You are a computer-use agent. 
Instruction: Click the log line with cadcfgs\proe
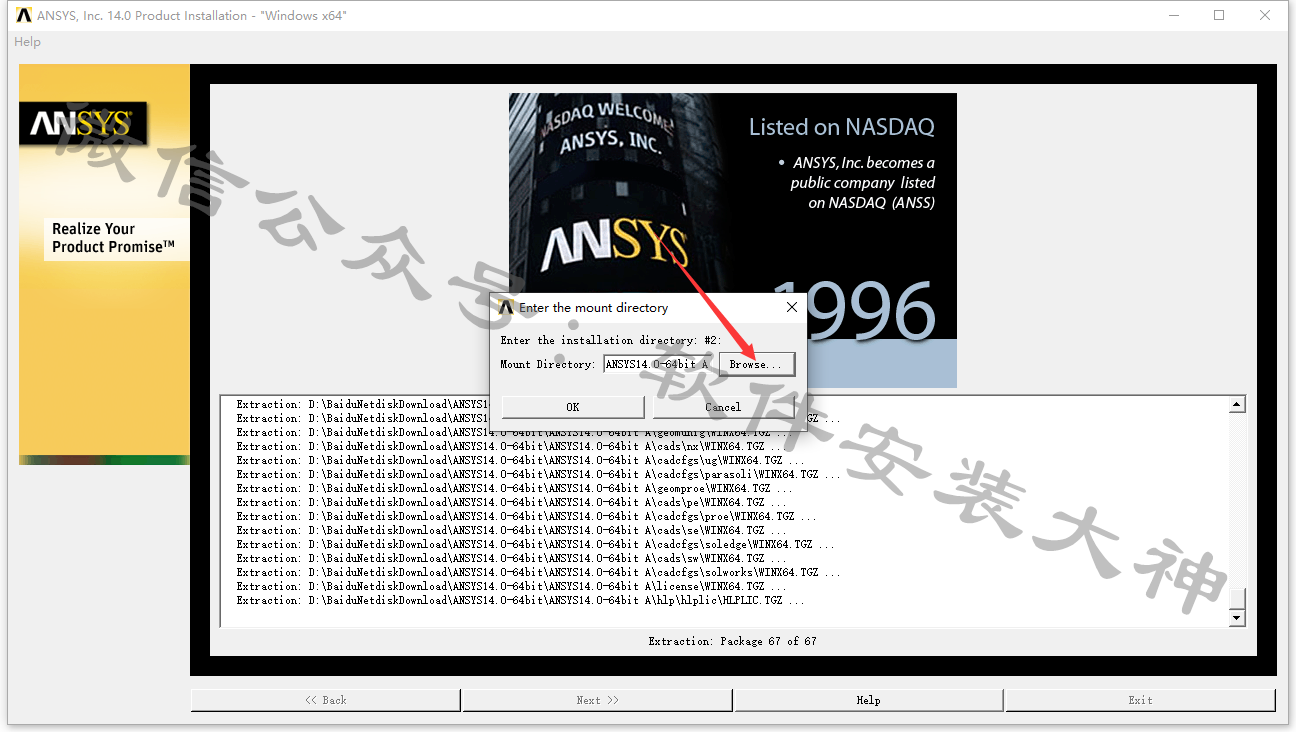point(526,517)
